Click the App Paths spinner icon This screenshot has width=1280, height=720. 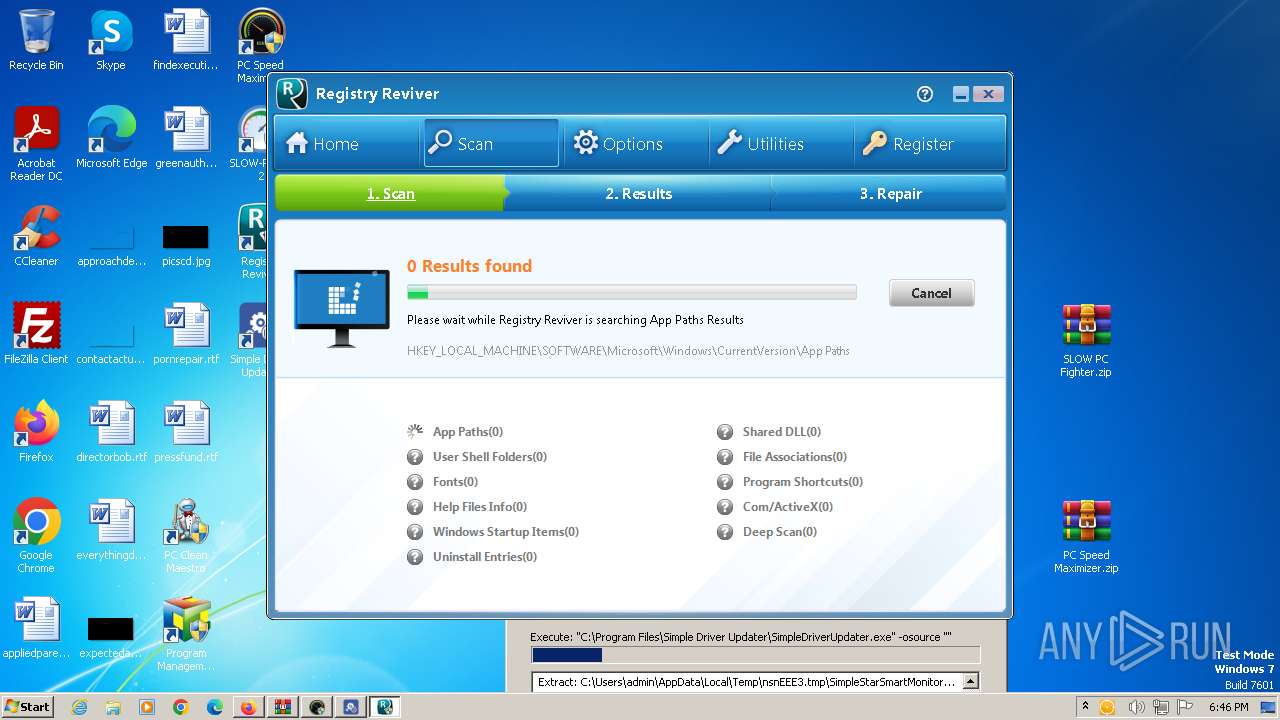click(x=415, y=432)
